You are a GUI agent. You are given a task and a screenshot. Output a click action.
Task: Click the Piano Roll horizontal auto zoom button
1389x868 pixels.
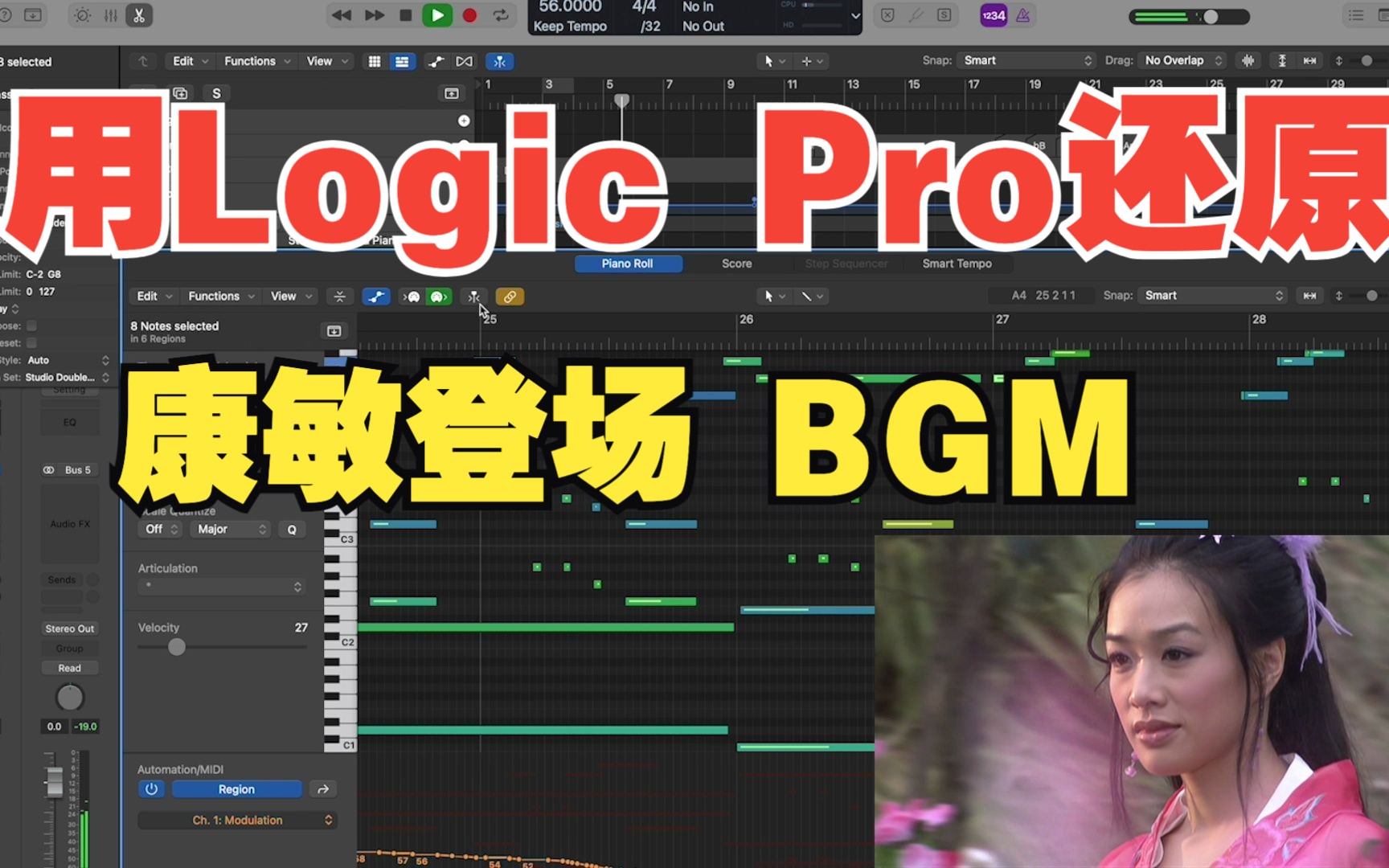1309,295
